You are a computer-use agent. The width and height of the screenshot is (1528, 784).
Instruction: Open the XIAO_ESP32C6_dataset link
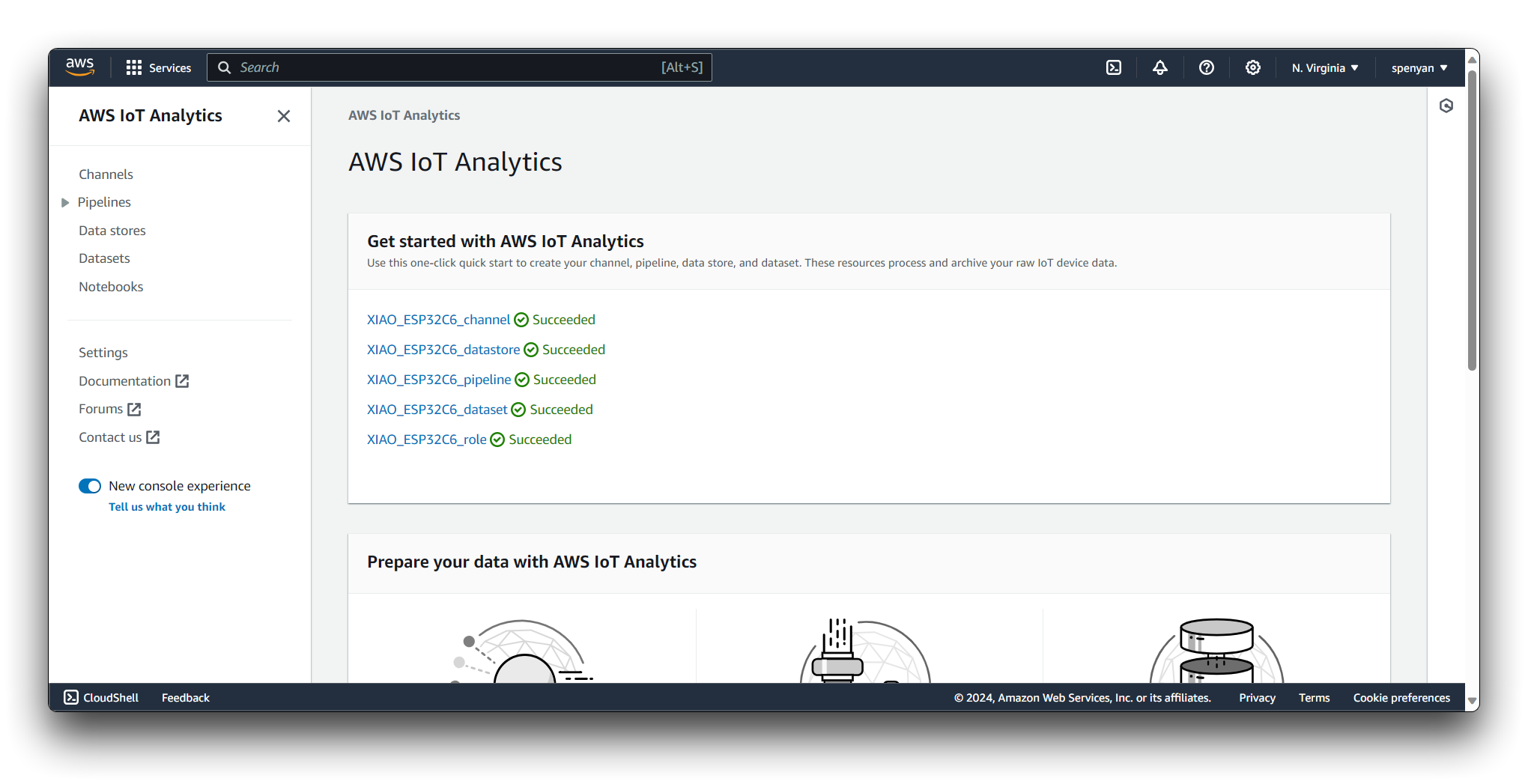click(437, 410)
